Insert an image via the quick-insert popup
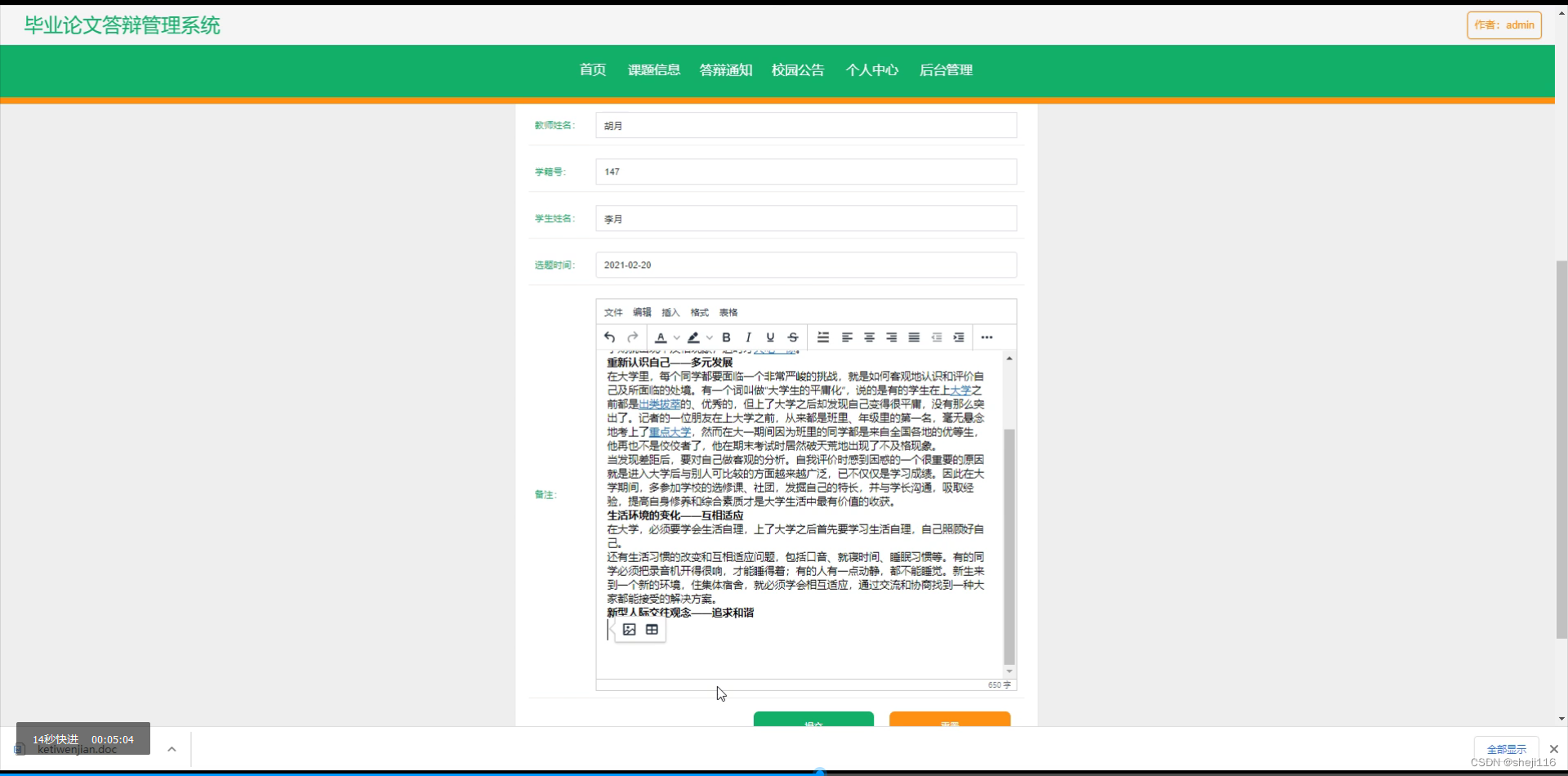Image resolution: width=1568 pixels, height=776 pixels. tap(629, 629)
